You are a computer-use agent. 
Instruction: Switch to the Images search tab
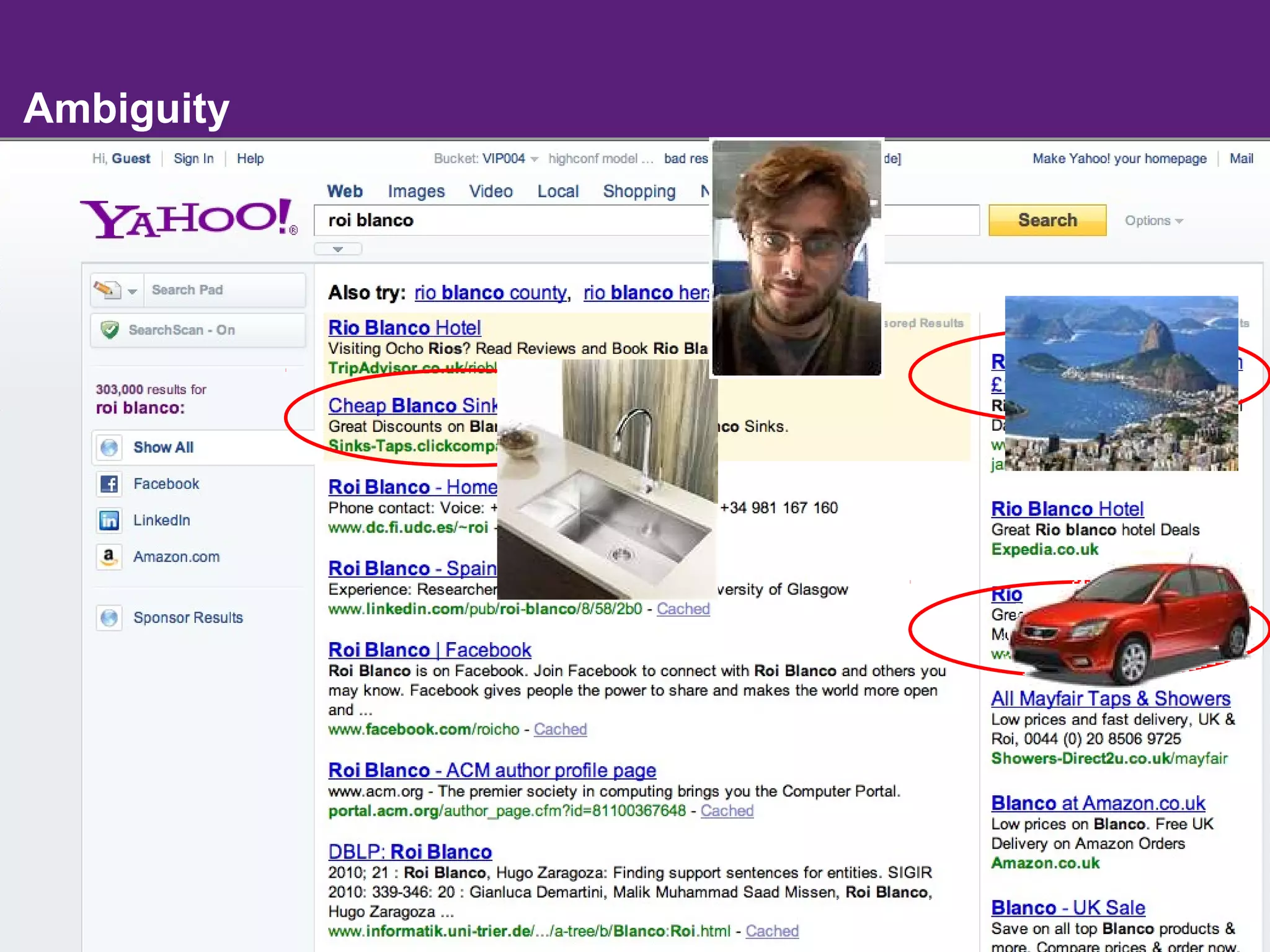[416, 192]
